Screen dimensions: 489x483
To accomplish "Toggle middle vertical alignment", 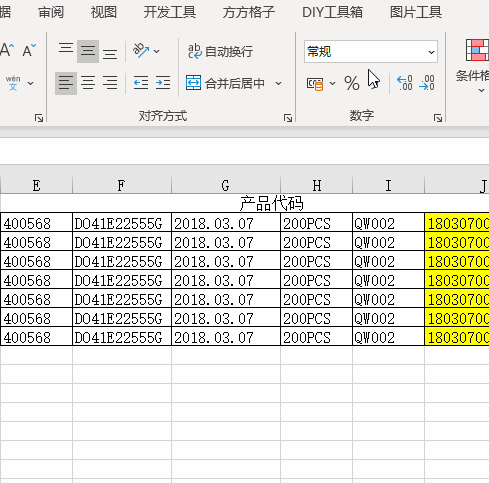I will pos(88,51).
